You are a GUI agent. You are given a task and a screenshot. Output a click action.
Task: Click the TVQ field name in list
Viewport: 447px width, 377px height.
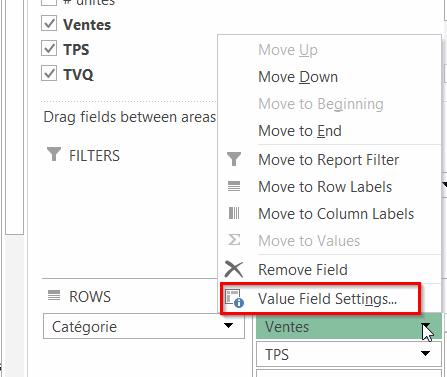pyautogui.click(x=78, y=74)
